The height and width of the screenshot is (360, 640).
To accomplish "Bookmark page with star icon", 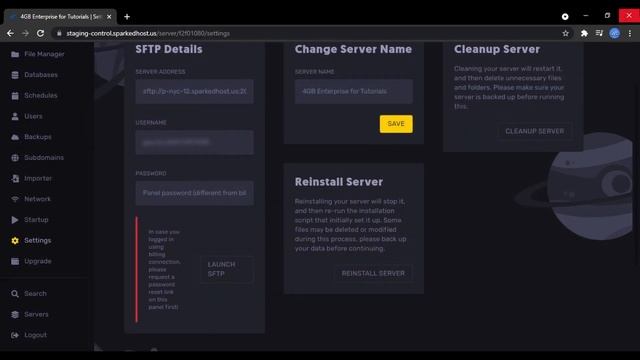I will pyautogui.click(x=565, y=33).
